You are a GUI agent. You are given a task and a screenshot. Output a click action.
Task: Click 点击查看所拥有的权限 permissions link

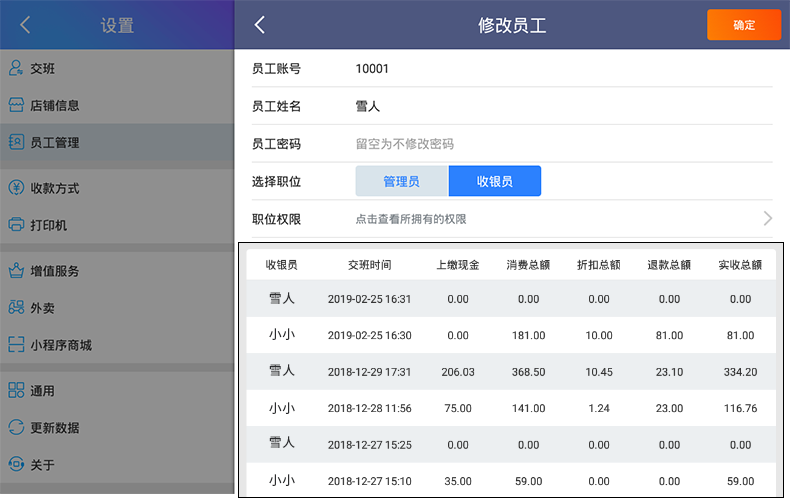tap(411, 219)
